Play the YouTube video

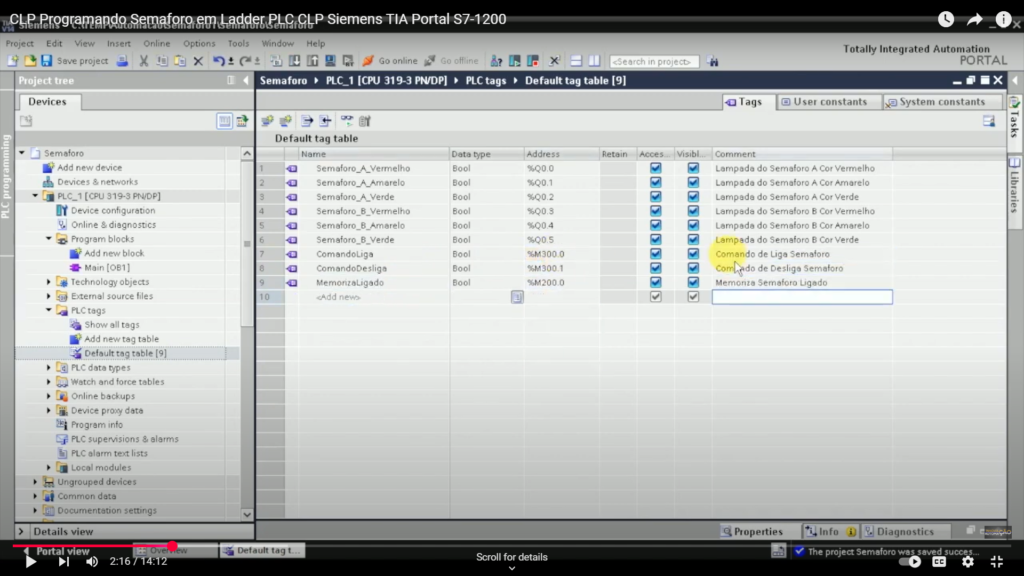[x=31, y=561]
